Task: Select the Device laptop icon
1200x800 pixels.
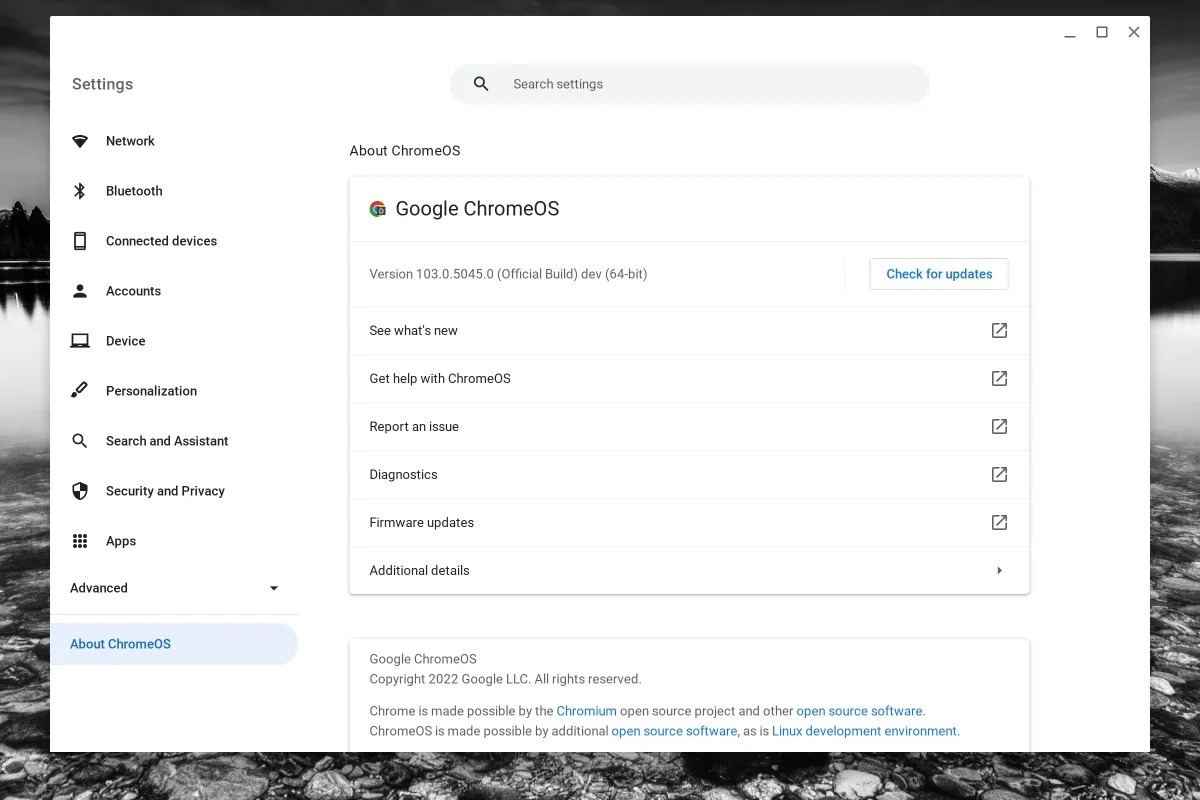Action: pyautogui.click(x=80, y=341)
